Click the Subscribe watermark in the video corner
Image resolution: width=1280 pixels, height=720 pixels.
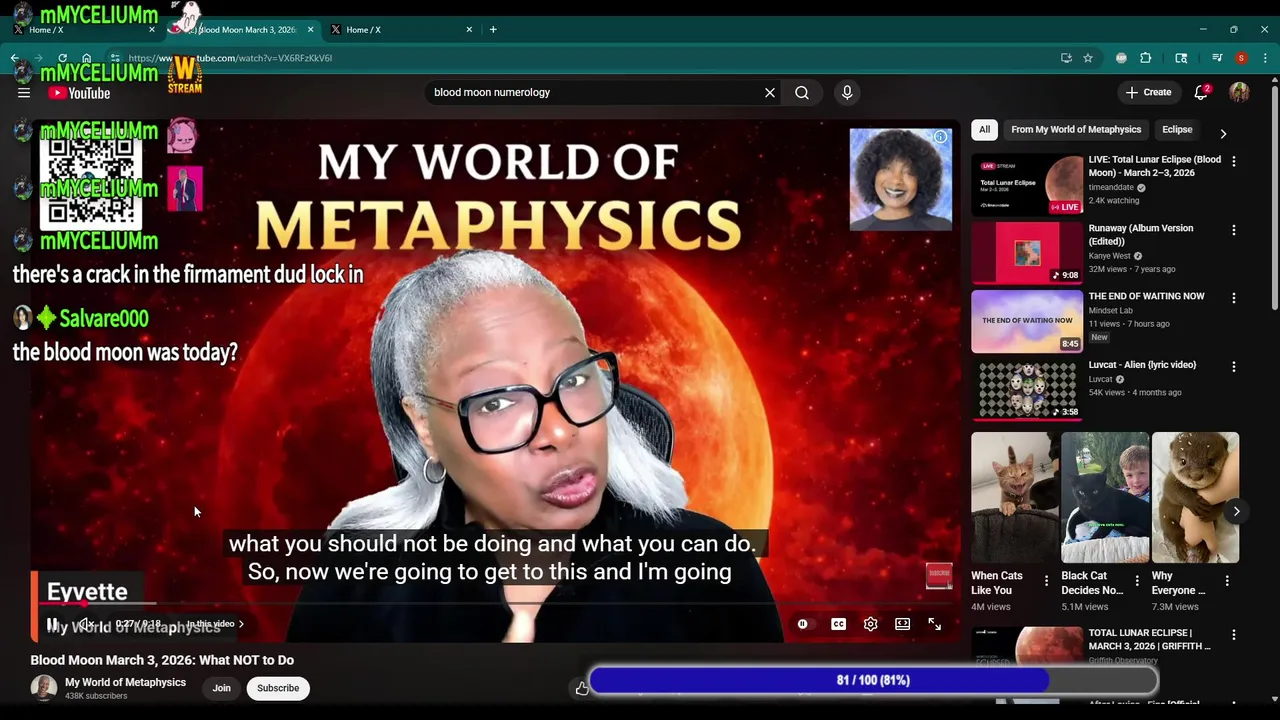click(939, 575)
